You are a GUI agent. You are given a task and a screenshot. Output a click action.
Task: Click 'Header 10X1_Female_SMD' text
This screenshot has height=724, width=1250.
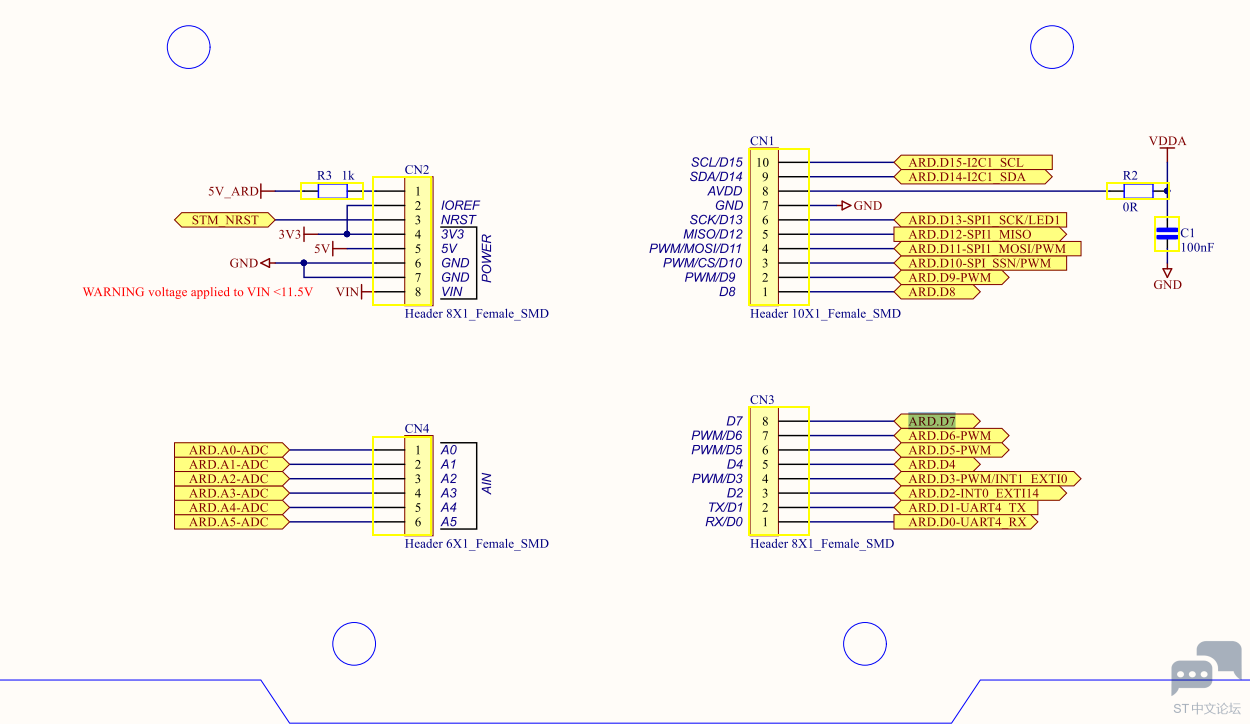point(825,314)
